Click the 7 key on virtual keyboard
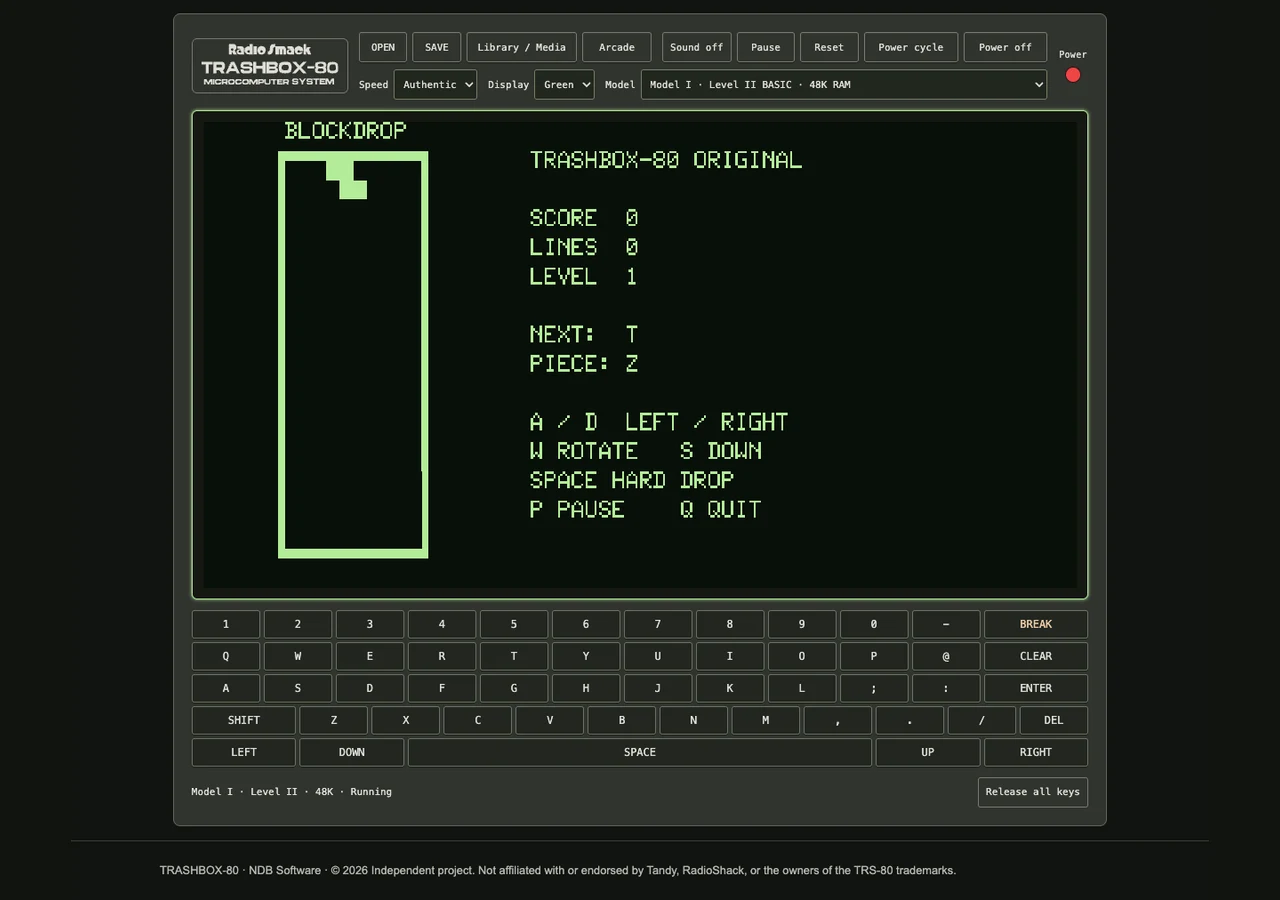 coord(658,624)
